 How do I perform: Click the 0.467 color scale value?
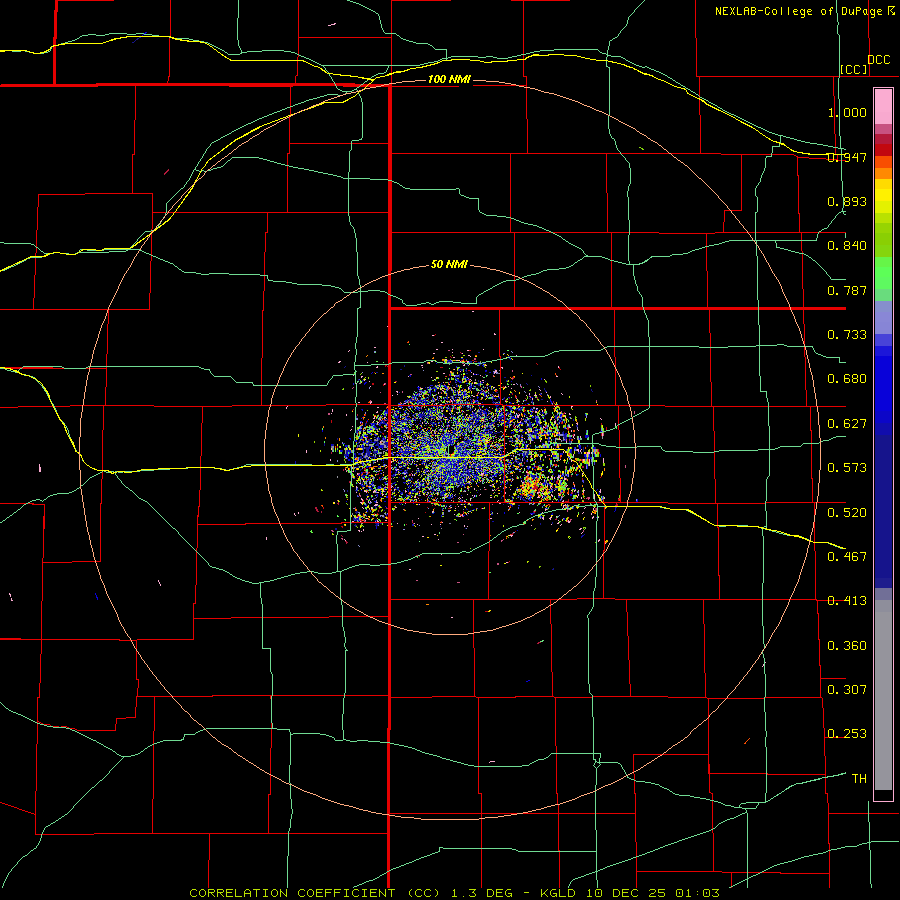pos(847,557)
